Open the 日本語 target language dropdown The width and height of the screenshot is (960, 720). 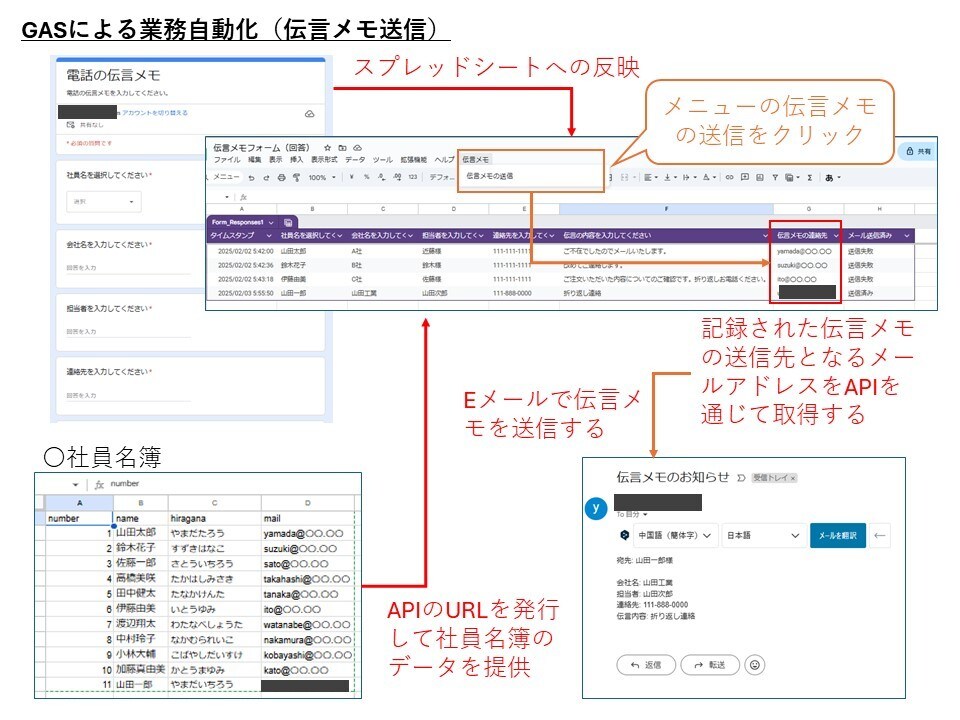763,535
